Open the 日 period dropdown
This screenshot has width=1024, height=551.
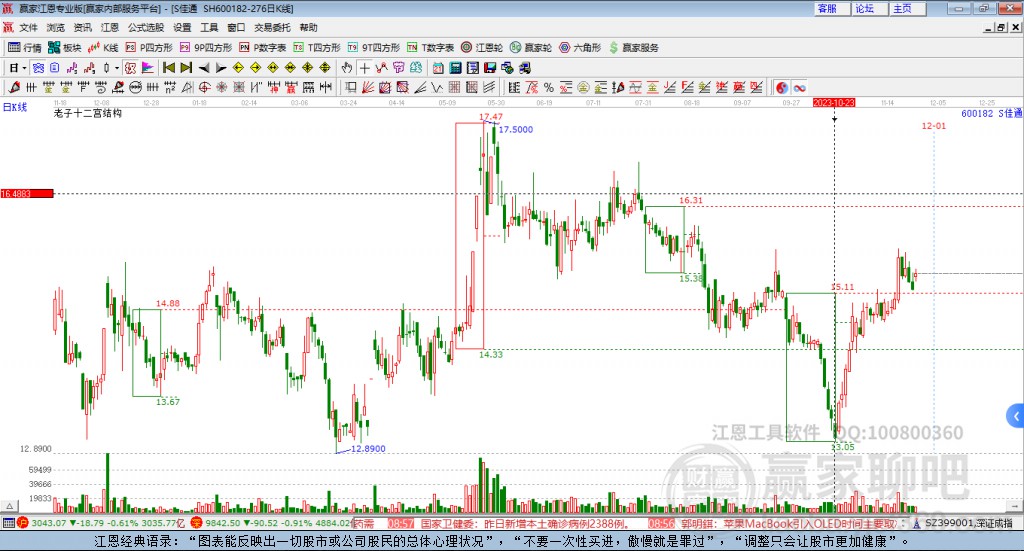point(18,68)
